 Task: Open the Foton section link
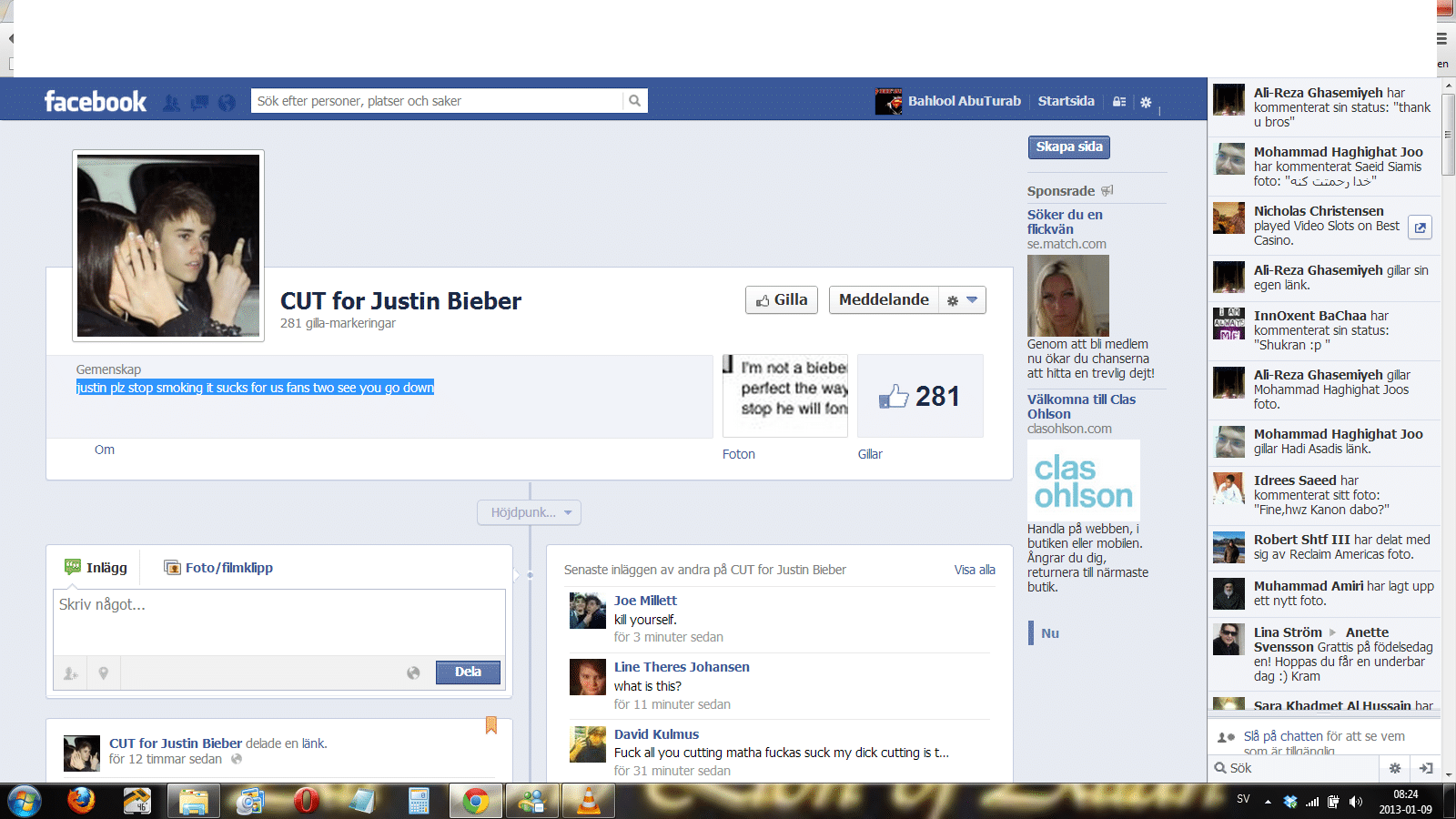(739, 454)
